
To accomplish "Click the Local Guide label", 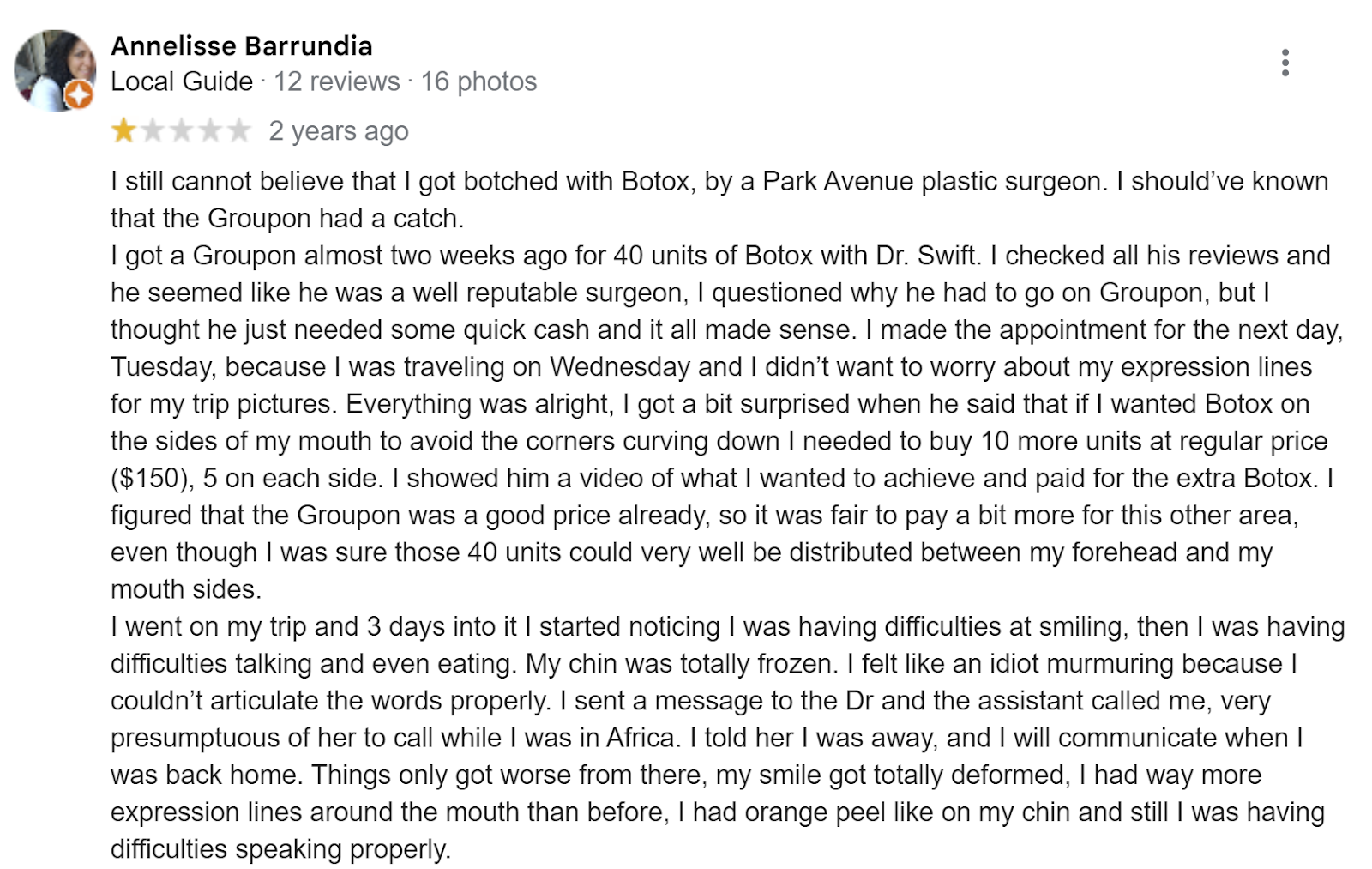I will point(182,81).
